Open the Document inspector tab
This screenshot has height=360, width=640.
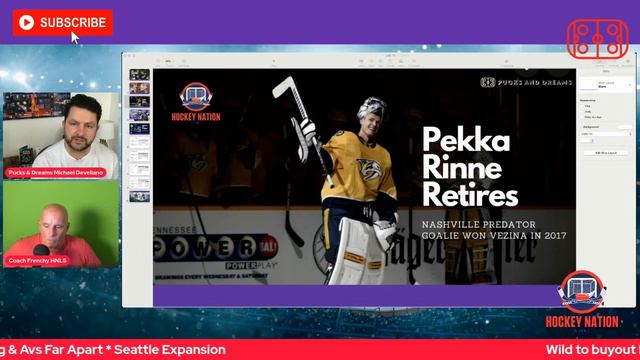tap(628, 63)
